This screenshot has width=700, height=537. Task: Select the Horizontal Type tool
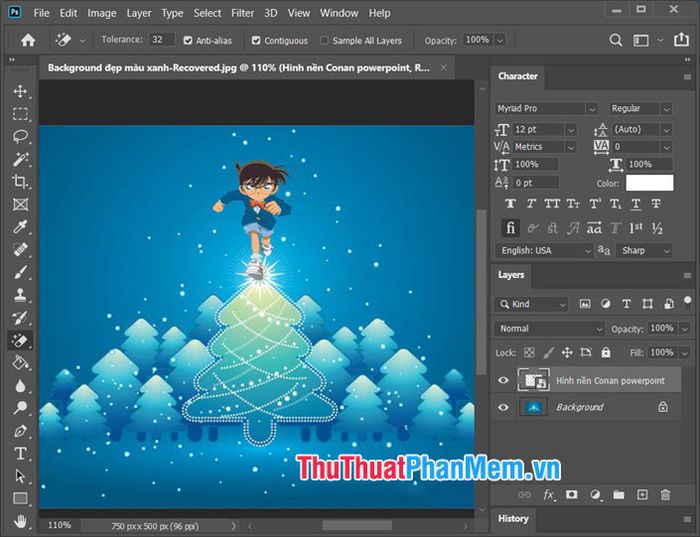tap(20, 454)
